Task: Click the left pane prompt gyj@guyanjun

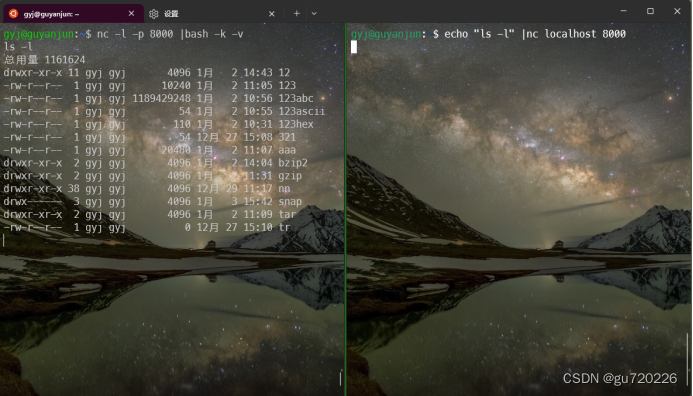Action: (38, 34)
